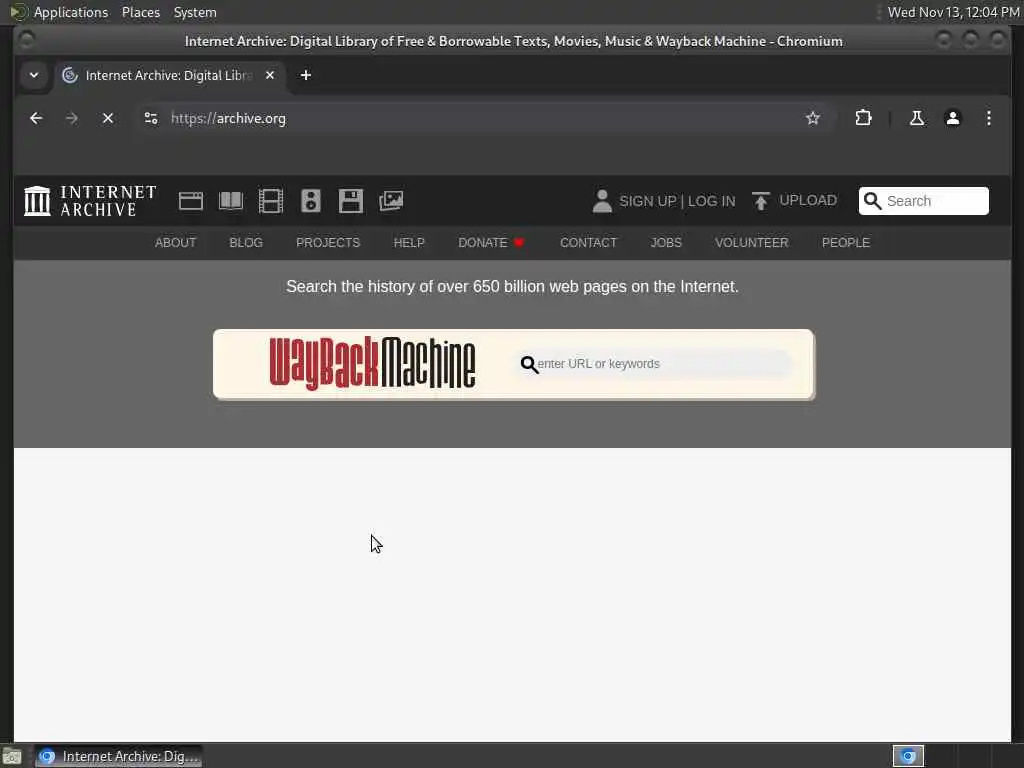Screen dimensions: 1024x768
Task: Click the Chromium workspace switcher icon in bottom panel
Action: tap(908, 756)
